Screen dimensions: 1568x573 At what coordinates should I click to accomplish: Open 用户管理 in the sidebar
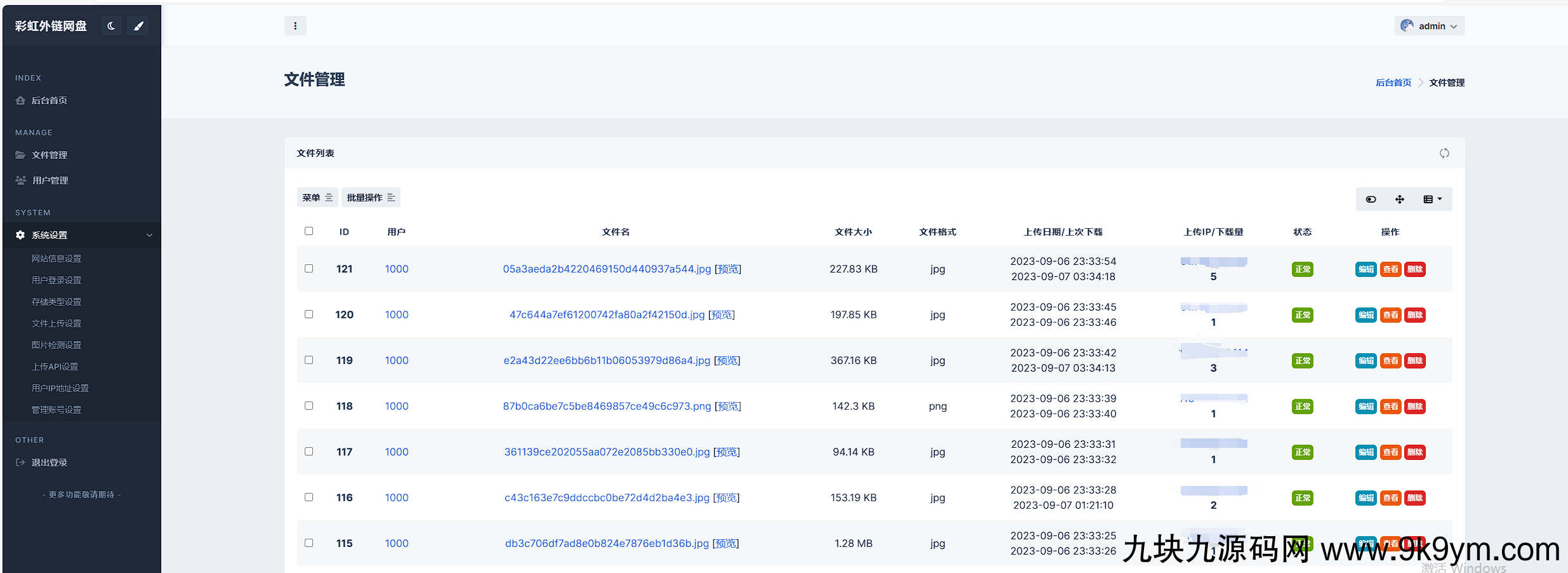tap(50, 180)
